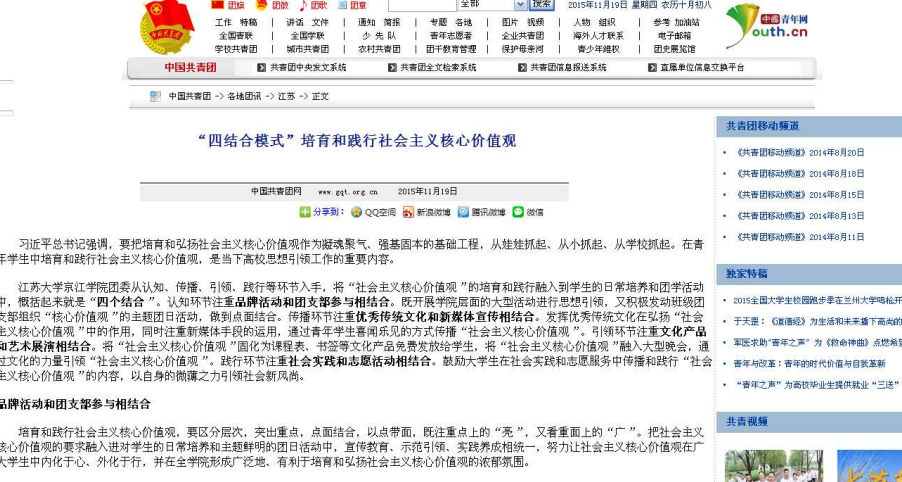Click the green plus 分享到 icon

[305, 212]
